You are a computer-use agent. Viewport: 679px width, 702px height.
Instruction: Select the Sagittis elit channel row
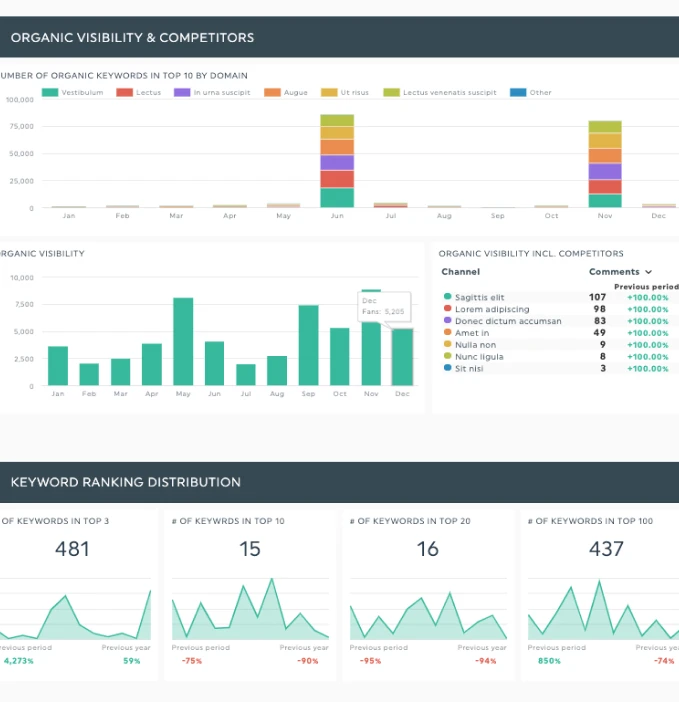(480, 297)
